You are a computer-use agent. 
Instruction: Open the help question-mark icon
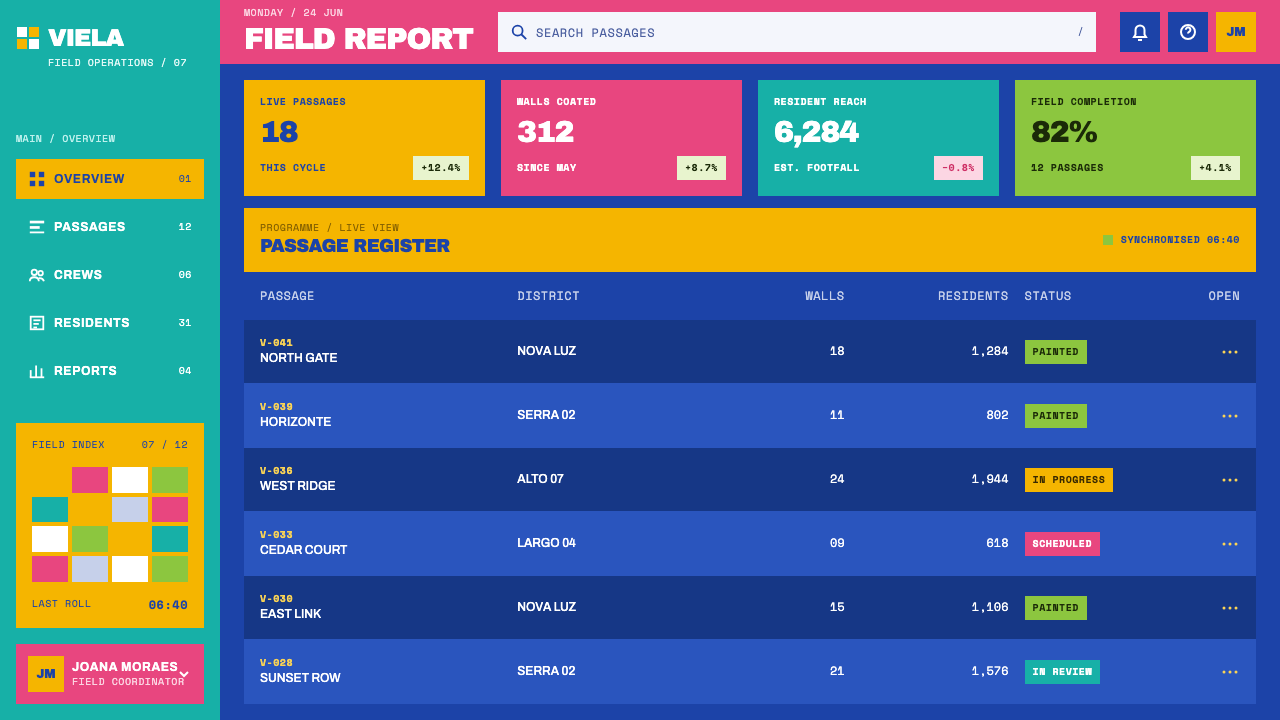point(1188,32)
